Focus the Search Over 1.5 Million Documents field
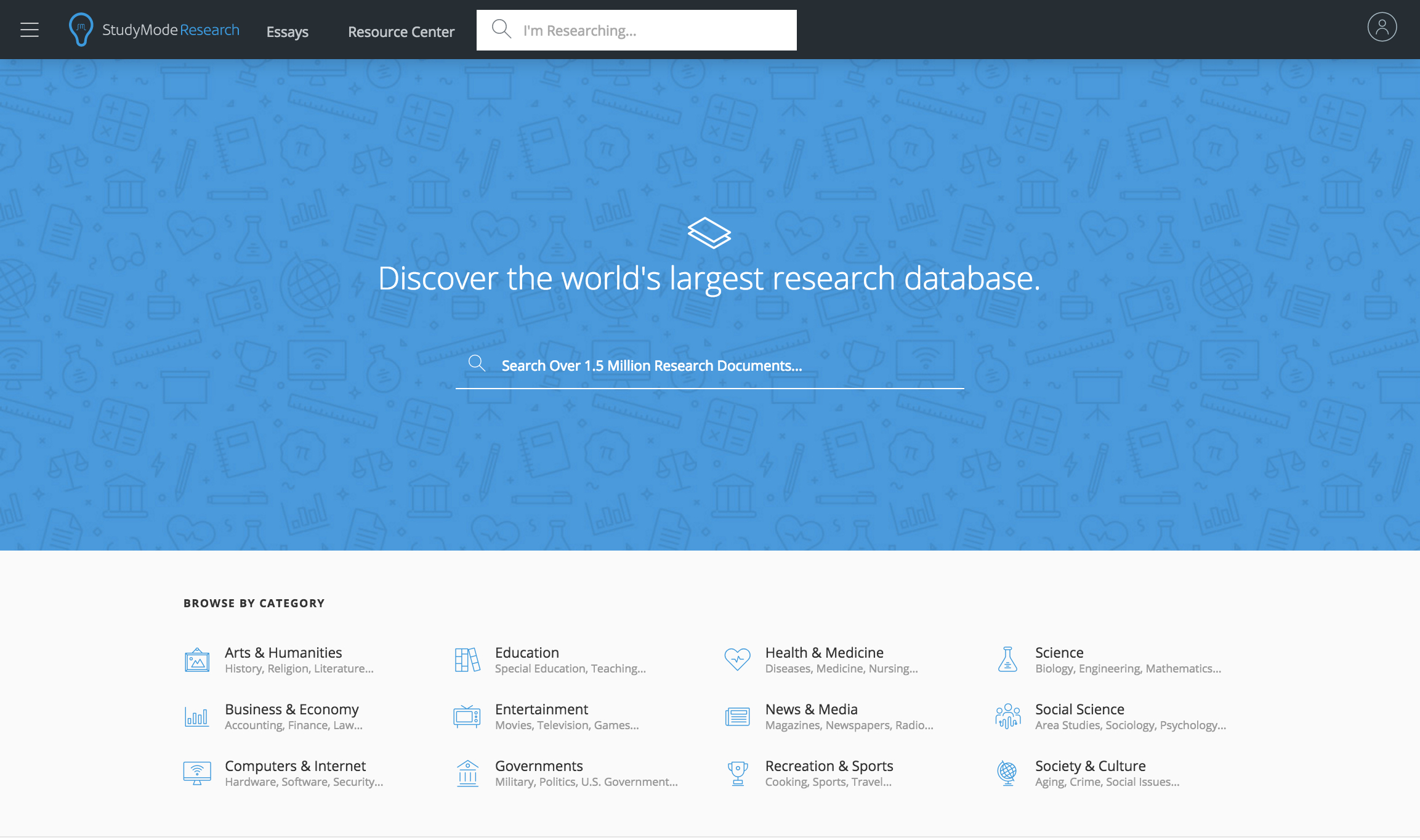Image resolution: width=1420 pixels, height=840 pixels. (x=709, y=366)
